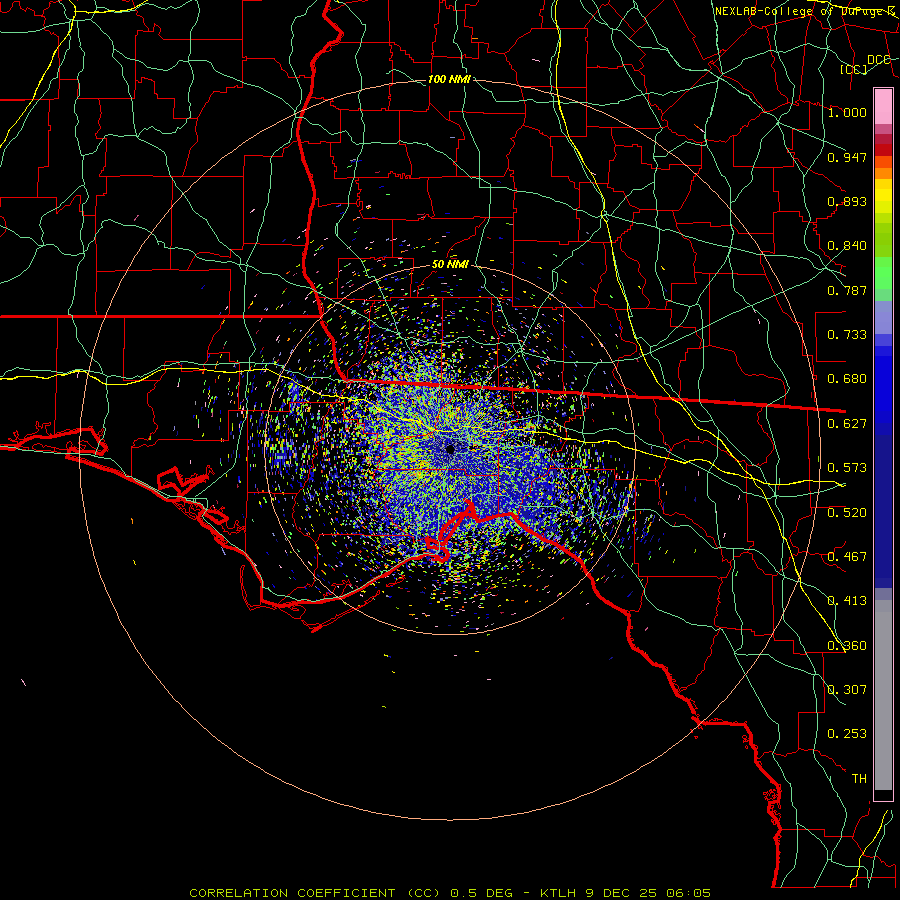Click the "0.893" scale label
The width and height of the screenshot is (900, 900).
pyautogui.click(x=847, y=201)
